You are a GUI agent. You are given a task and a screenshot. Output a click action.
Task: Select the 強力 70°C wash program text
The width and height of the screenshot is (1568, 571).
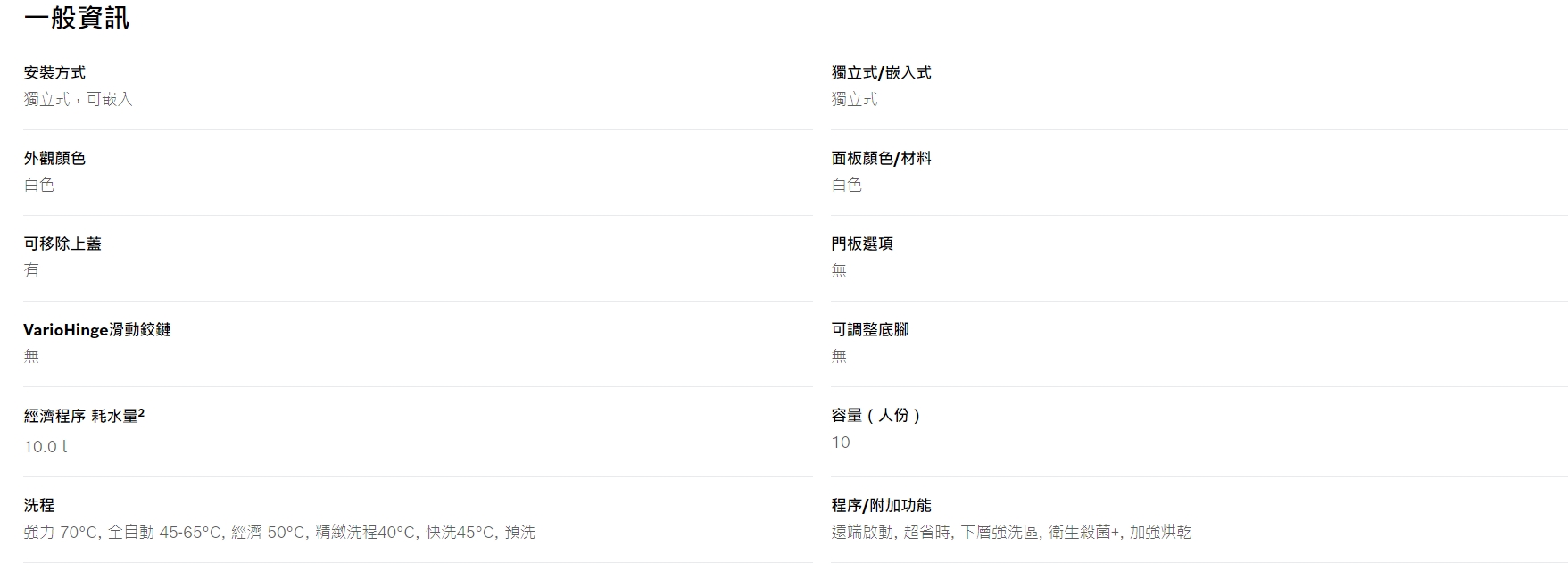point(62,532)
